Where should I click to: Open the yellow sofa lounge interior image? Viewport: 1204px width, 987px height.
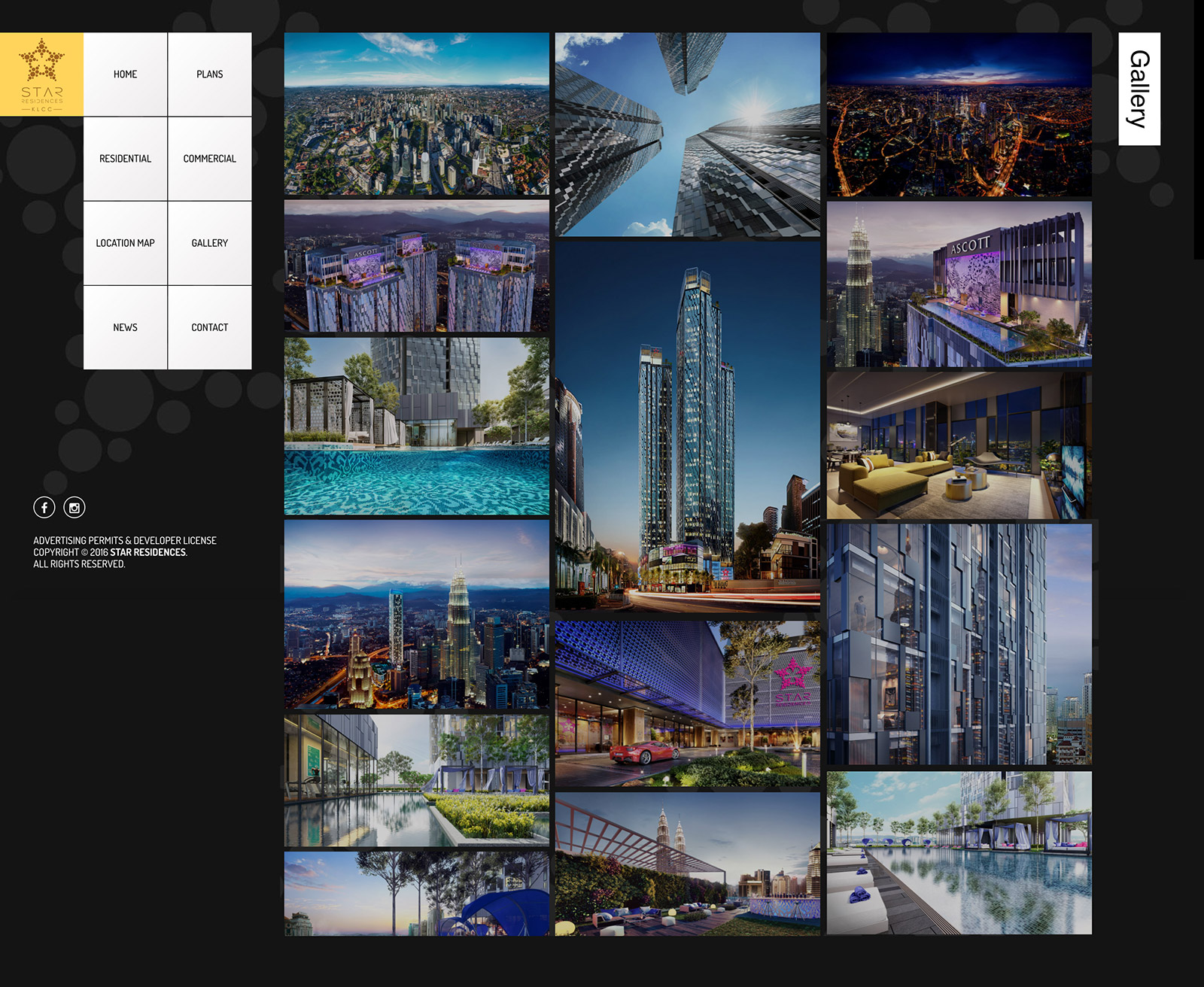click(959, 445)
